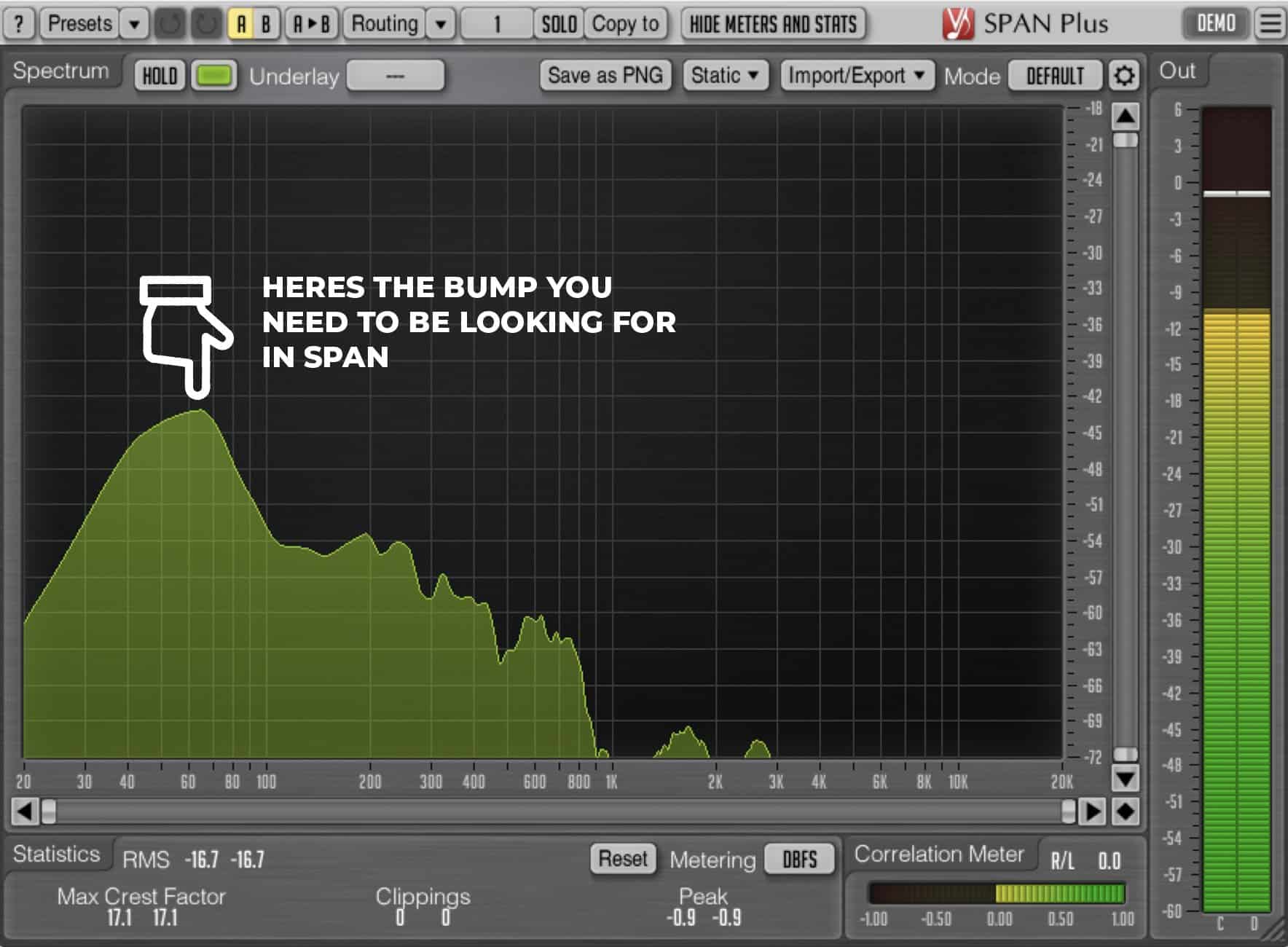Select the Correlation Meter tab
Screen dimensions: 1288x947
pos(939,854)
